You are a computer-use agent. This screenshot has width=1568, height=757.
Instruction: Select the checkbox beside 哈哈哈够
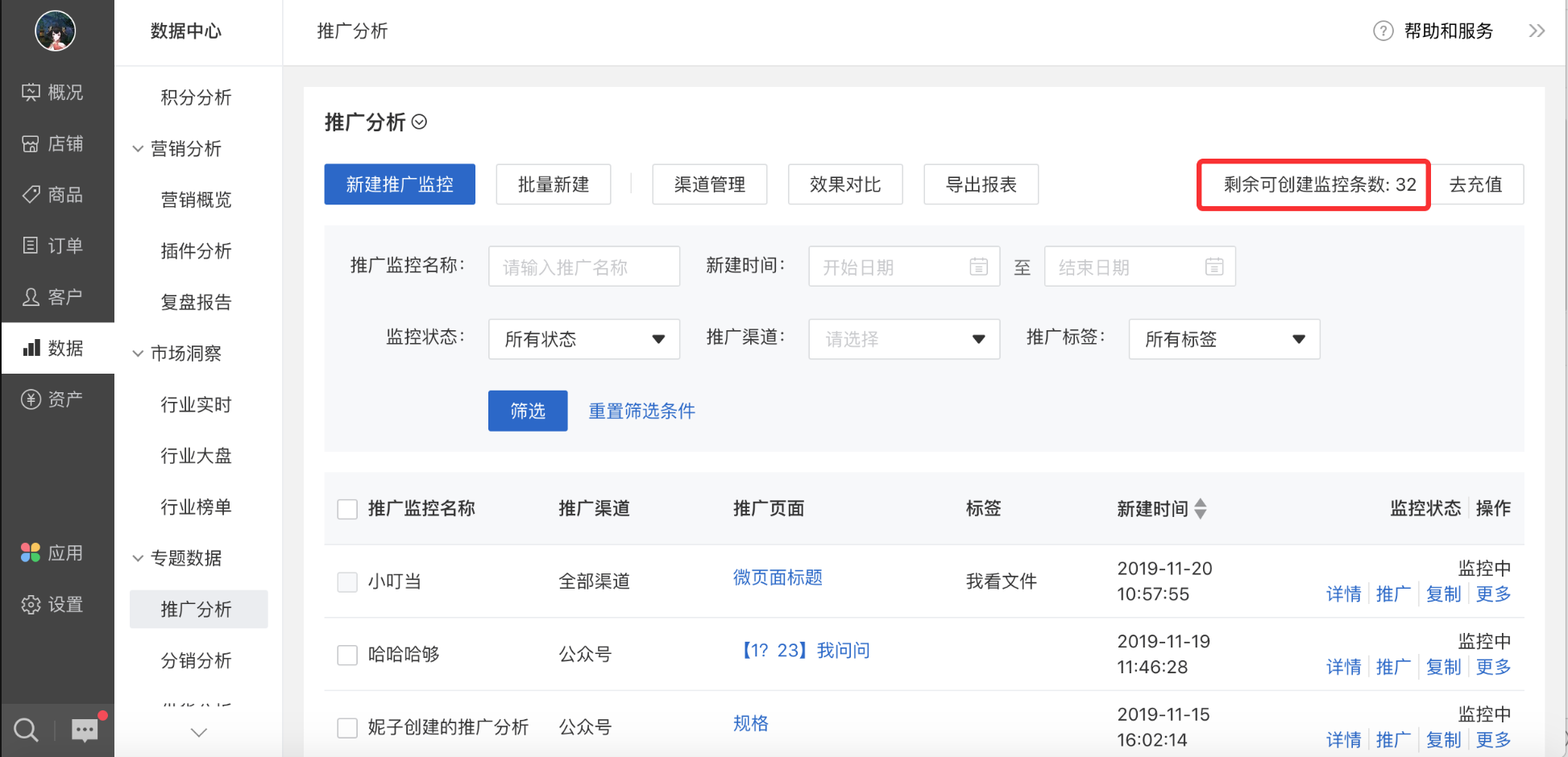(x=346, y=655)
